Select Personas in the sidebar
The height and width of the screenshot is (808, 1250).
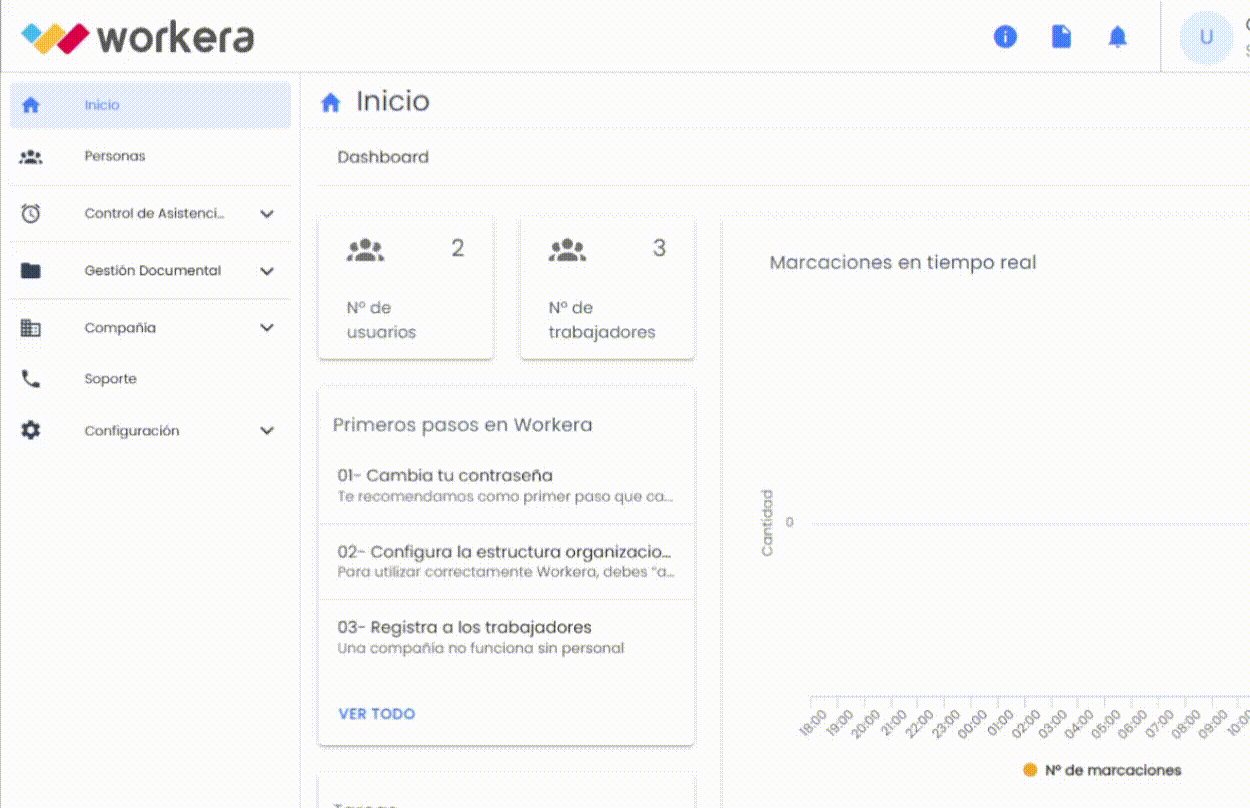coord(150,156)
